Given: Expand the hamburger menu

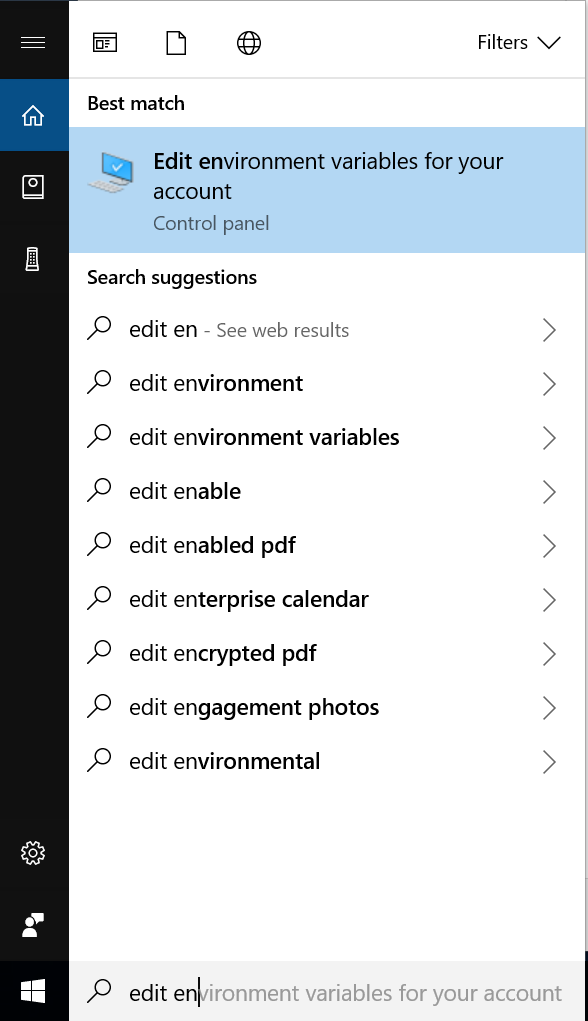Looking at the screenshot, I should pos(34,42).
